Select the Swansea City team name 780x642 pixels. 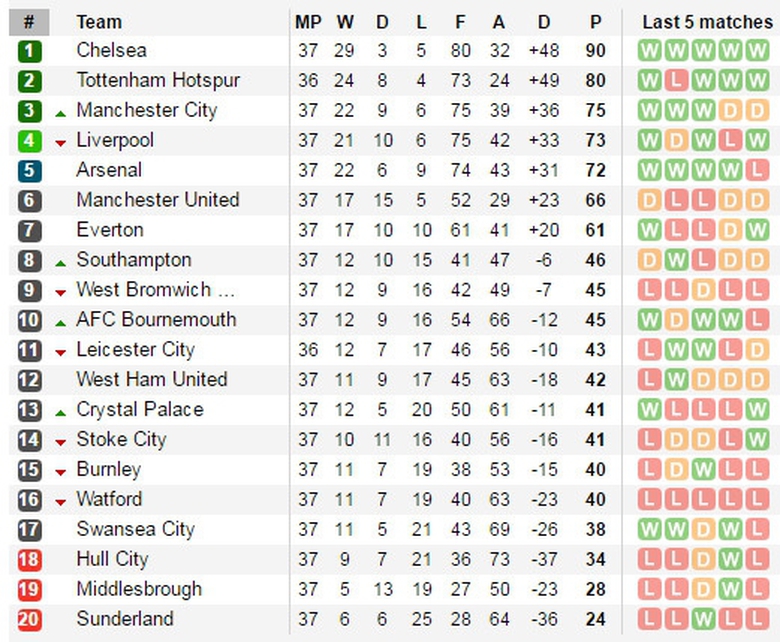(135, 529)
